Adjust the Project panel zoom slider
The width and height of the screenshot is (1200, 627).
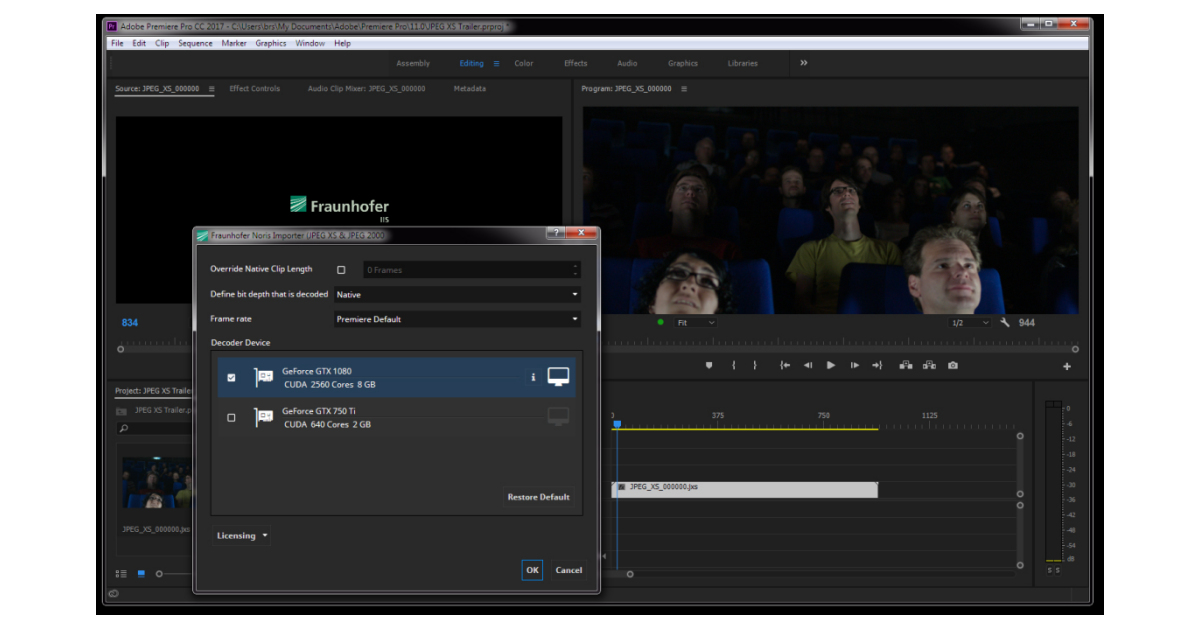click(x=159, y=573)
